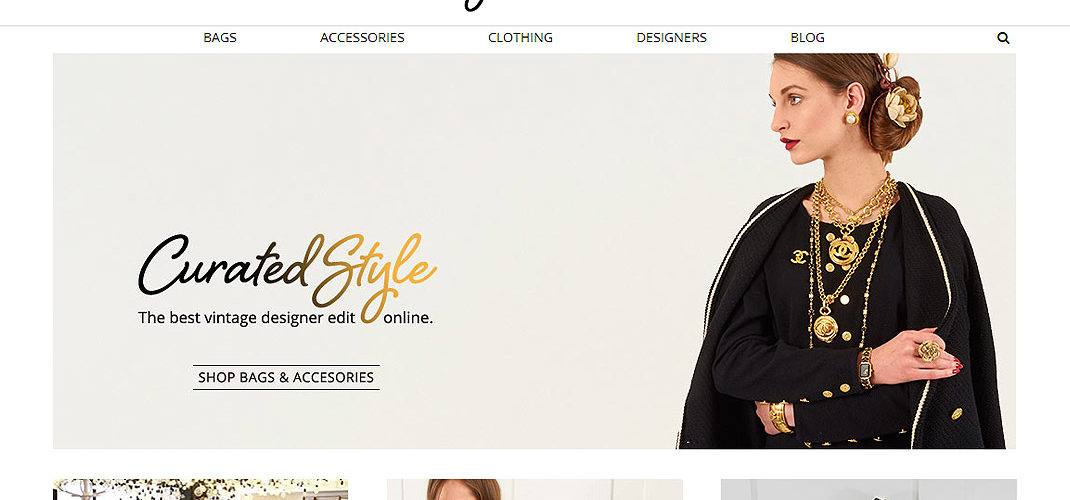Click the gold camellia ring on model's hand
1070x500 pixels.
[x=929, y=351]
